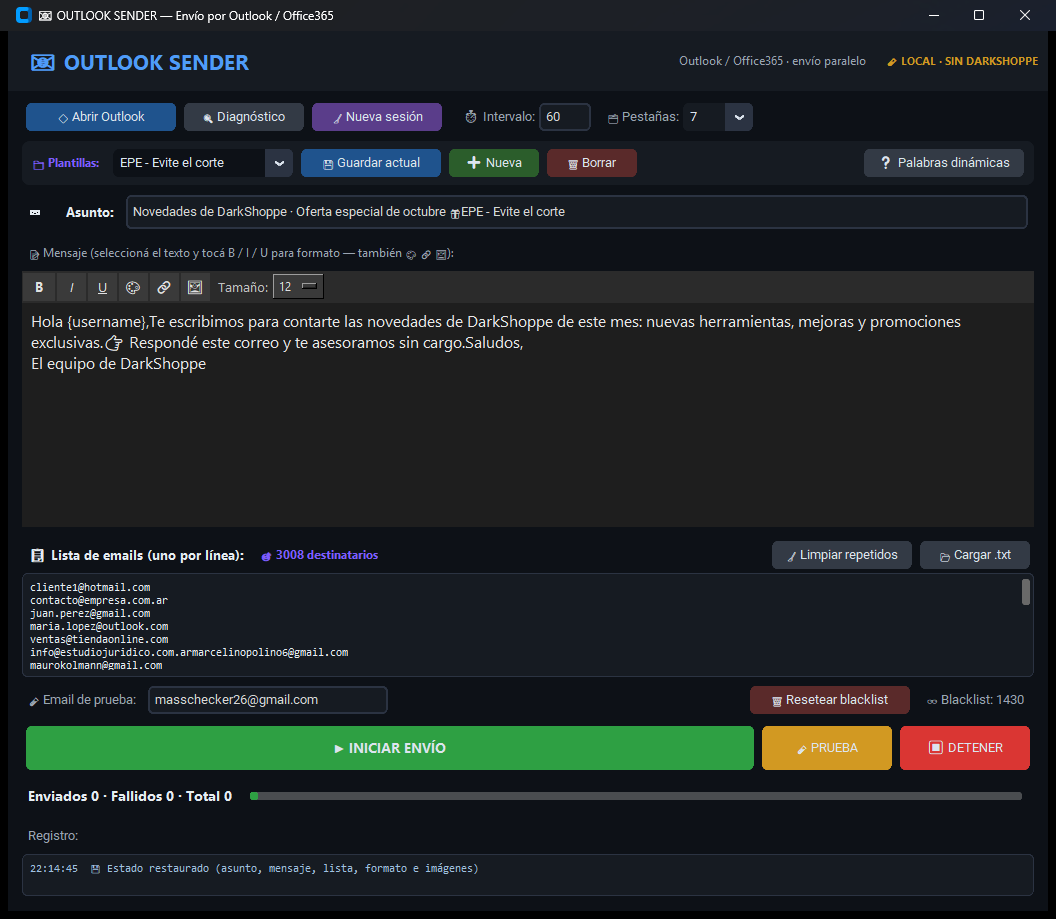Screen dimensions: 1056x919
Task: Send a test with PRUEBA button
Action: pos(827,748)
